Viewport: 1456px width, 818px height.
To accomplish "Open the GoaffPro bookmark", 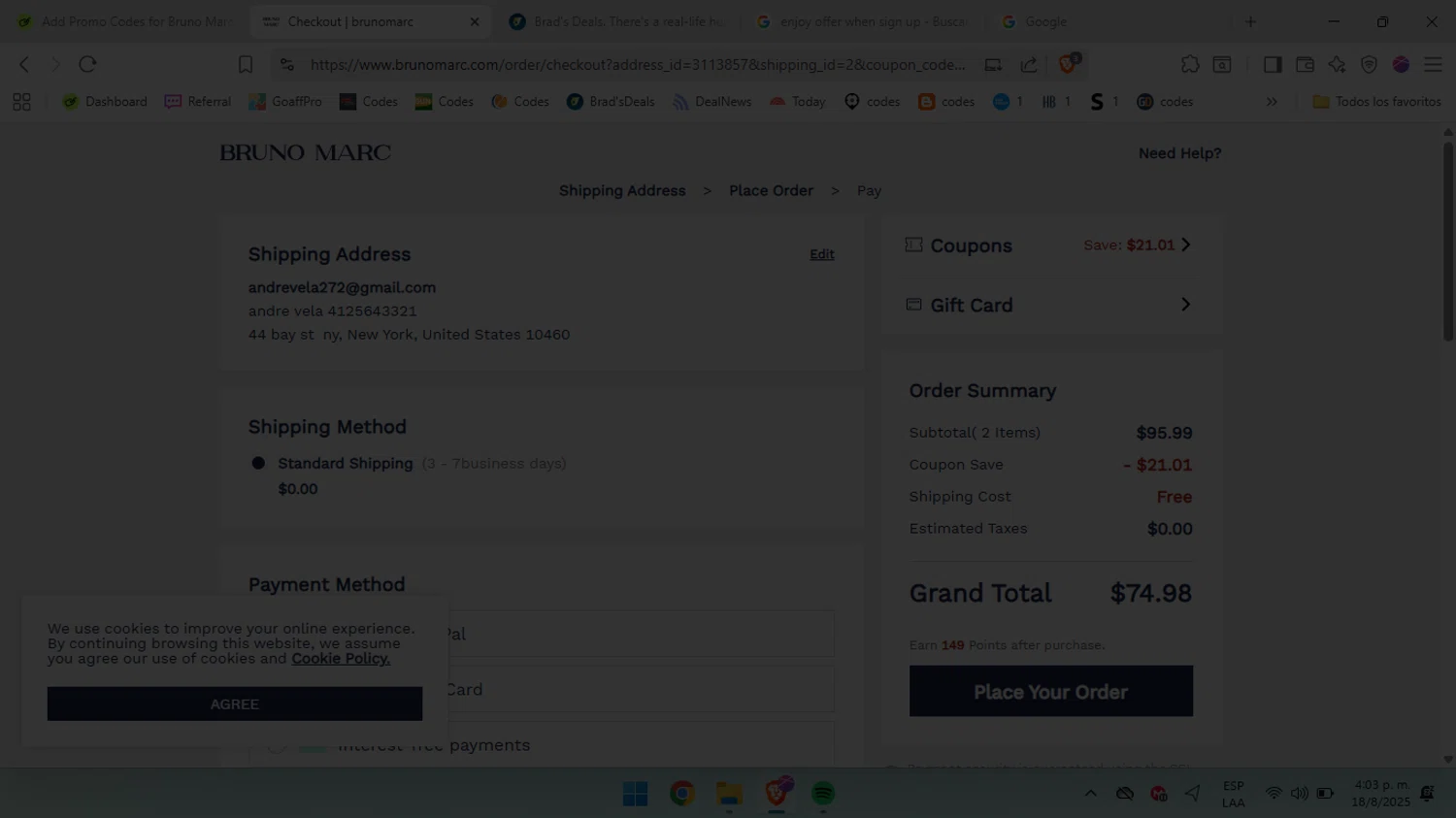I will (285, 102).
